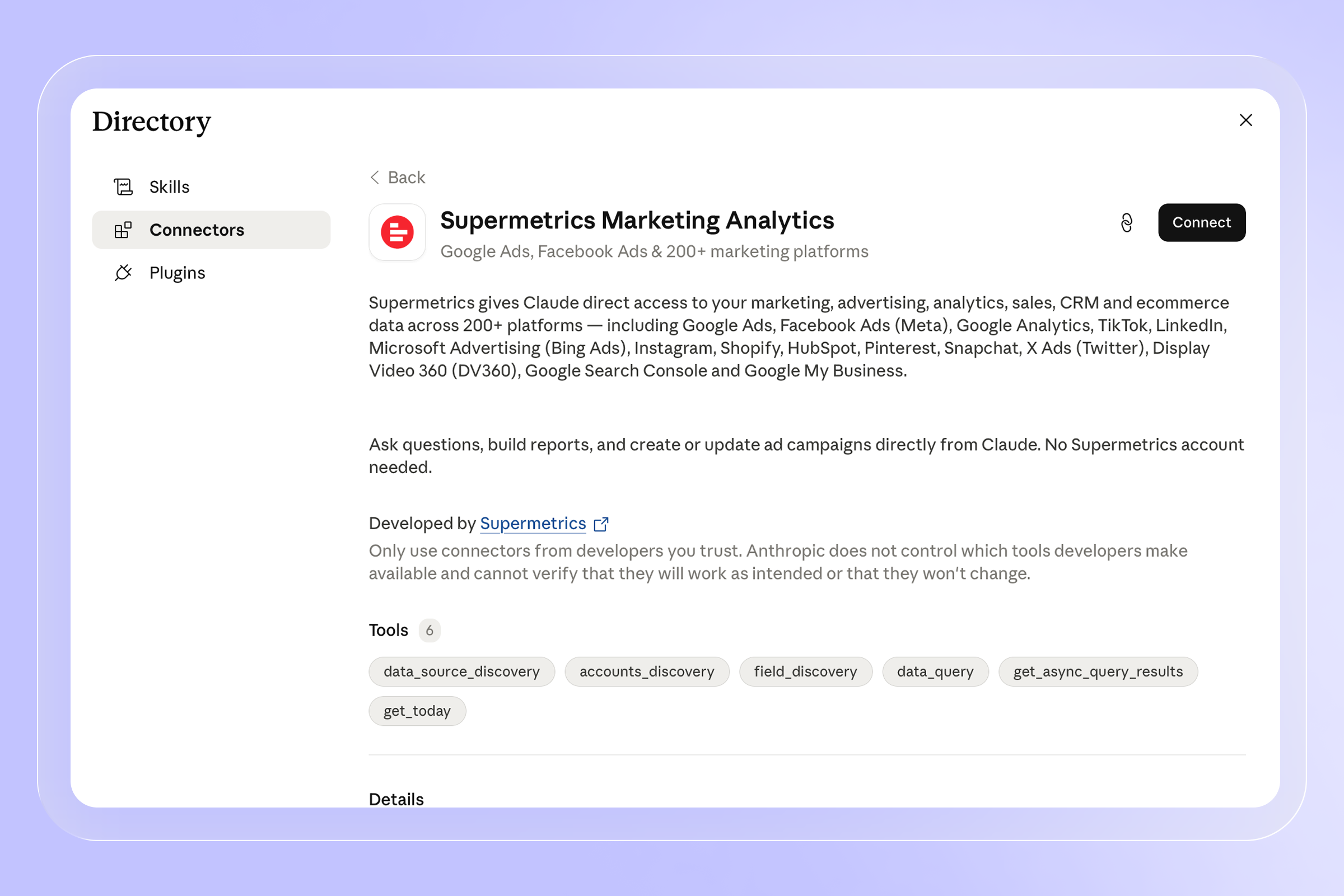Close the Directory dialog

[1245, 120]
